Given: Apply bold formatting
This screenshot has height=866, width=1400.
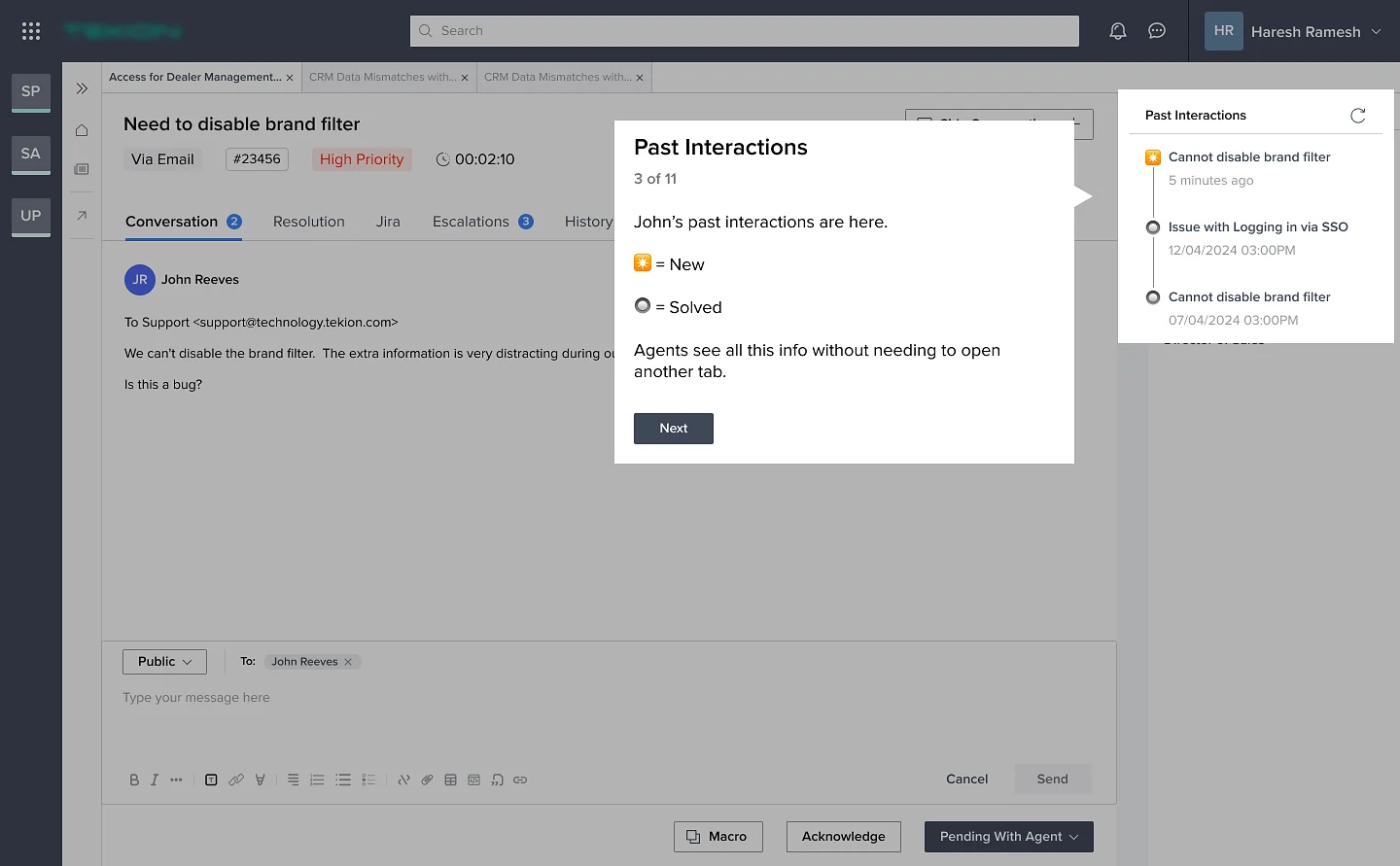Looking at the screenshot, I should [x=134, y=779].
